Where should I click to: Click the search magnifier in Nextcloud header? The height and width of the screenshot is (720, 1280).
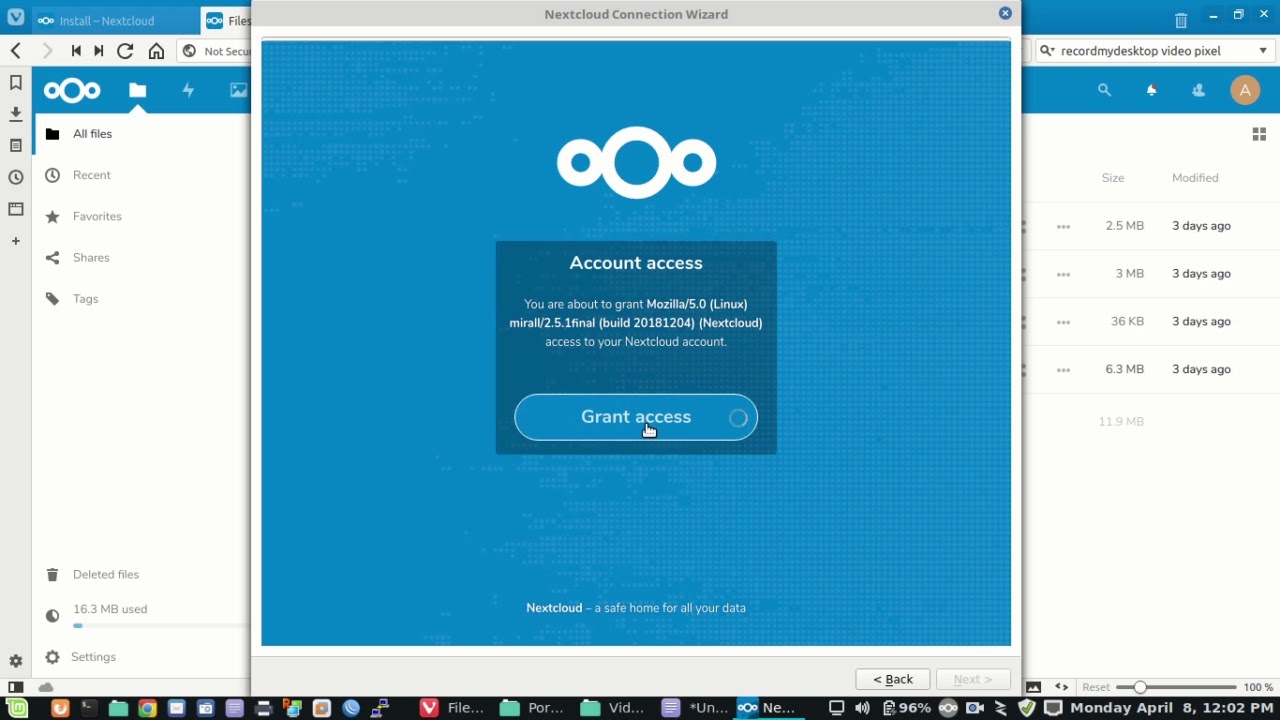(1104, 90)
